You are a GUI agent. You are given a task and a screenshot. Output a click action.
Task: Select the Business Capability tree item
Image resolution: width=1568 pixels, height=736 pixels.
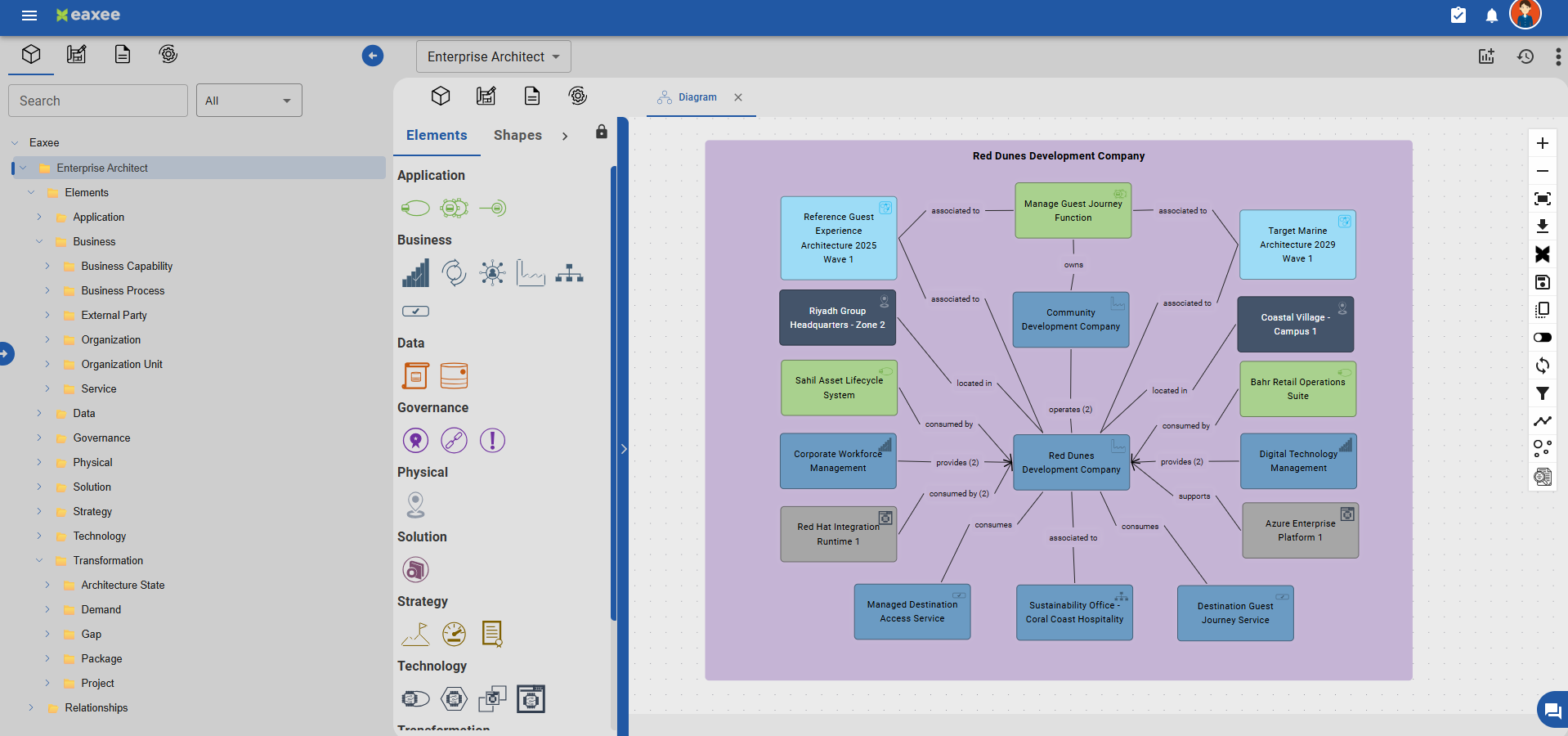pos(127,267)
